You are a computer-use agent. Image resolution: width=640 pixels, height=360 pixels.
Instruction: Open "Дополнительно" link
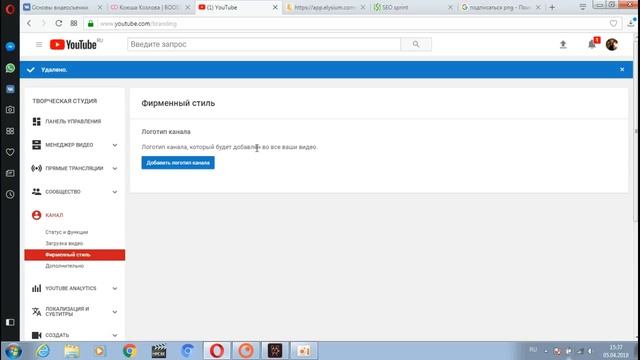64,266
